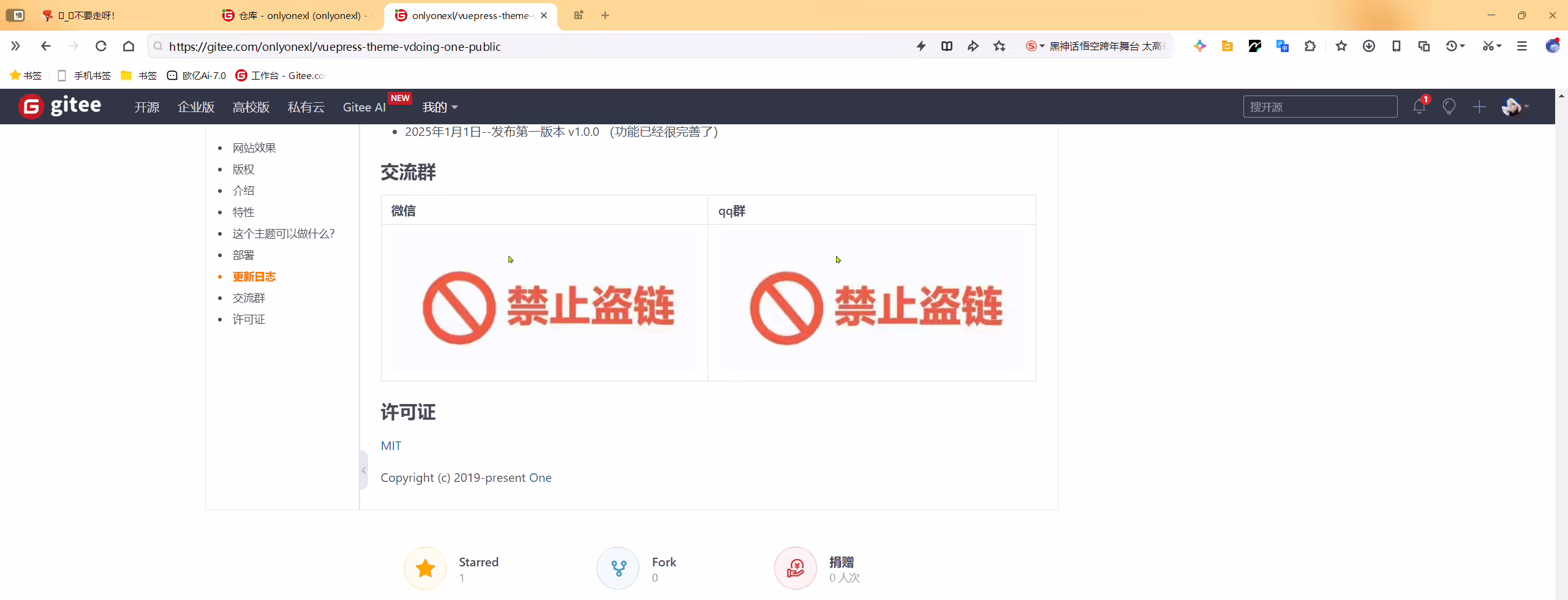1568x600 pixels.
Task: Open the notifications bell icon
Action: (x=1419, y=107)
